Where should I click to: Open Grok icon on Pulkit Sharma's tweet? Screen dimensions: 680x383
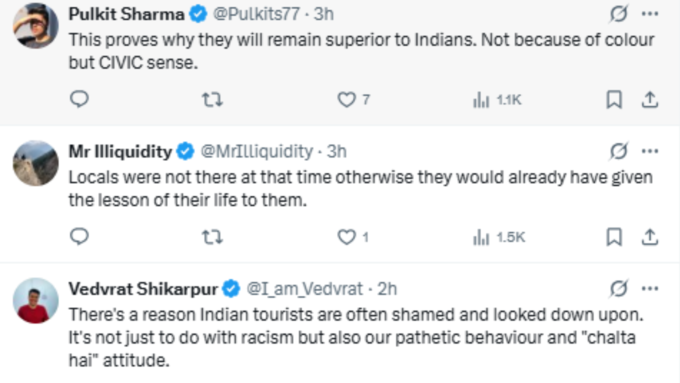pos(618,14)
